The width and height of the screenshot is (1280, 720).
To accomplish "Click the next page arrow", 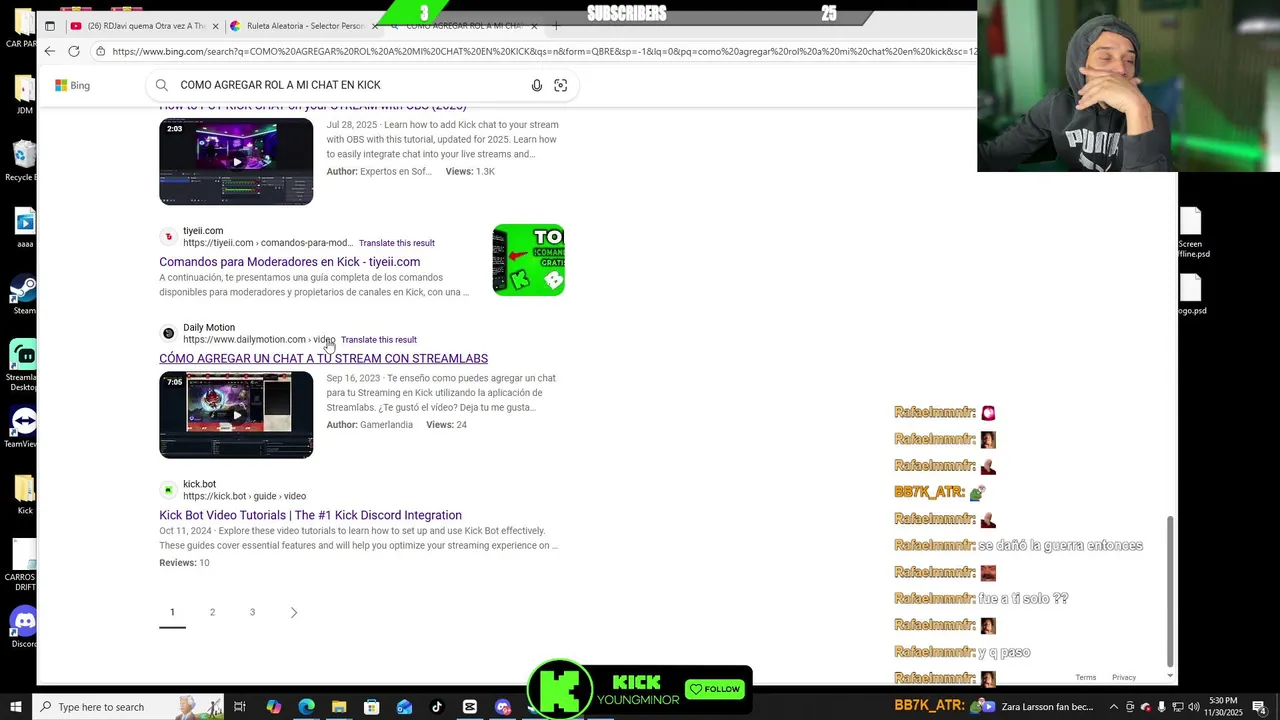I will [x=293, y=612].
